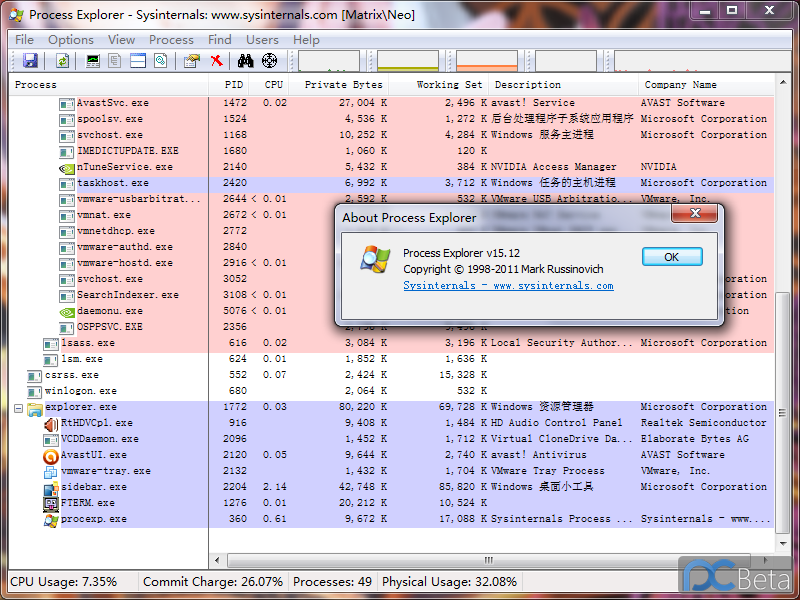Click OK in About Process Explorer dialog
This screenshot has height=600, width=800.
point(672,257)
